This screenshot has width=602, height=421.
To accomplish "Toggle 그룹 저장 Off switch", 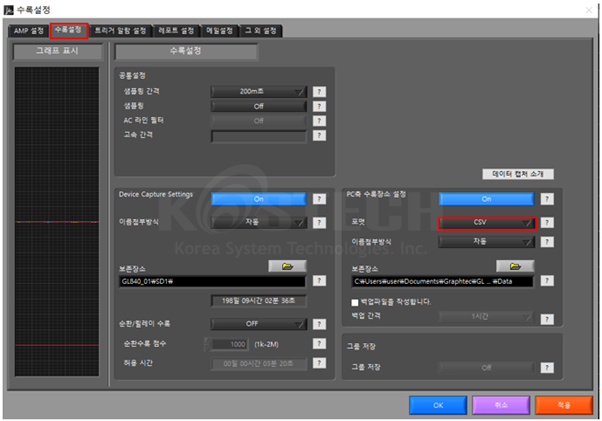I will click(486, 368).
